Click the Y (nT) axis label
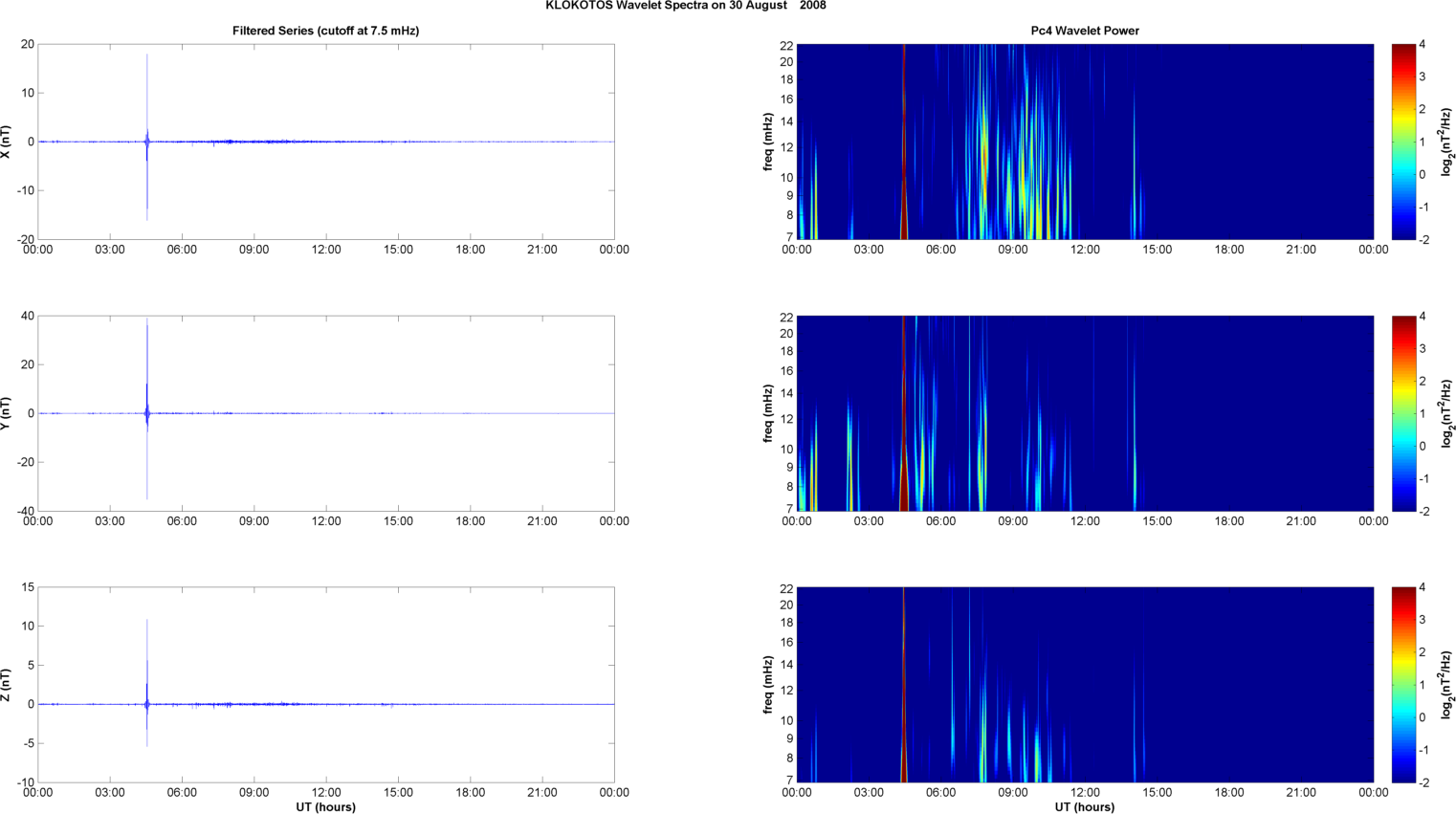The height and width of the screenshot is (814, 1456). pyautogui.click(x=6, y=413)
